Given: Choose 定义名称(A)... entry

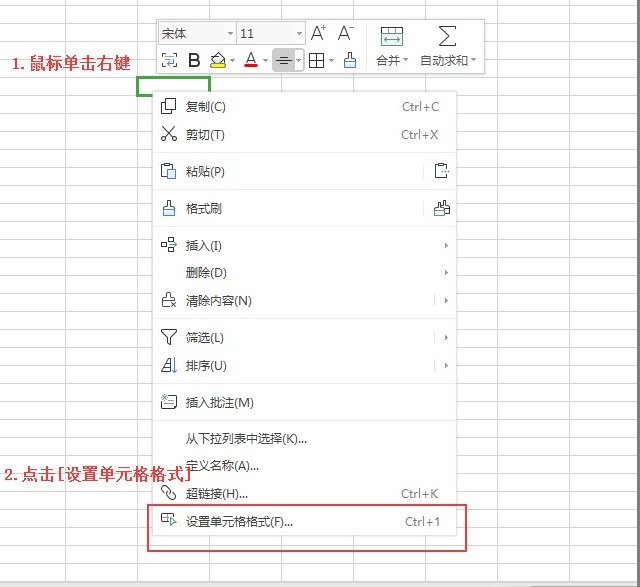Looking at the screenshot, I should [304, 466].
